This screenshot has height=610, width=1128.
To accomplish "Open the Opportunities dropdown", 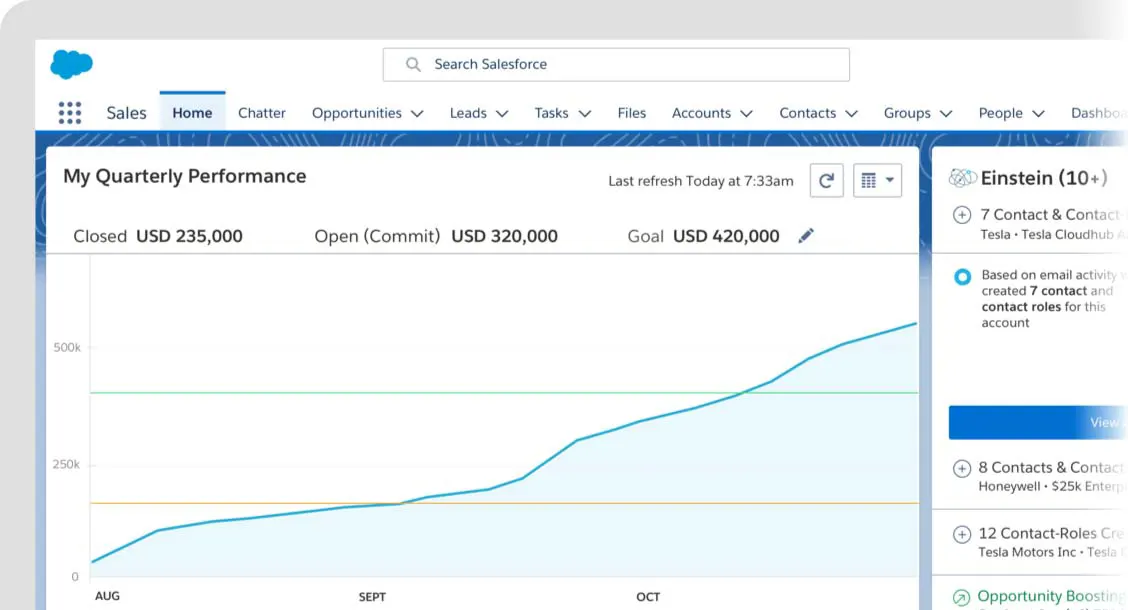I will [418, 113].
